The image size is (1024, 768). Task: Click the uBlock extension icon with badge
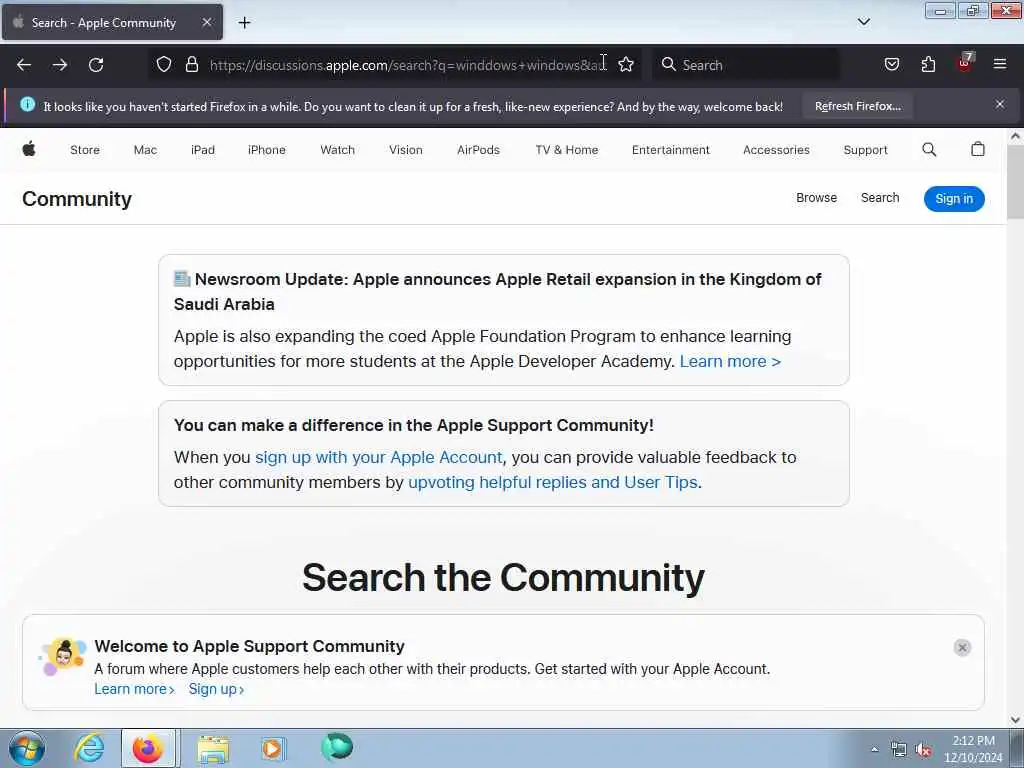click(x=965, y=63)
